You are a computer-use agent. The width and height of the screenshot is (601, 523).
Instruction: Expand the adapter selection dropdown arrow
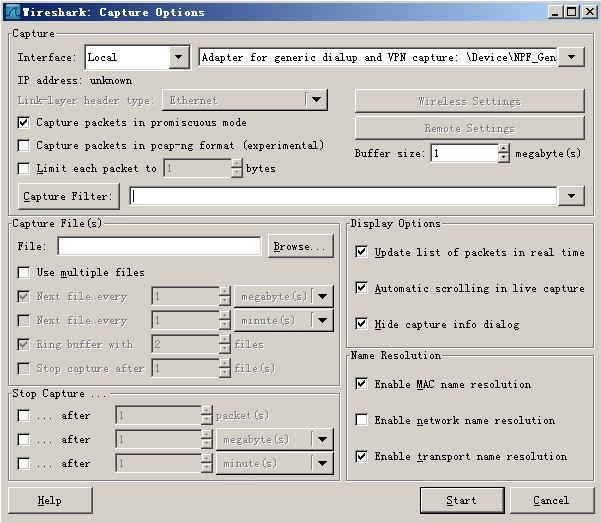click(x=571, y=57)
